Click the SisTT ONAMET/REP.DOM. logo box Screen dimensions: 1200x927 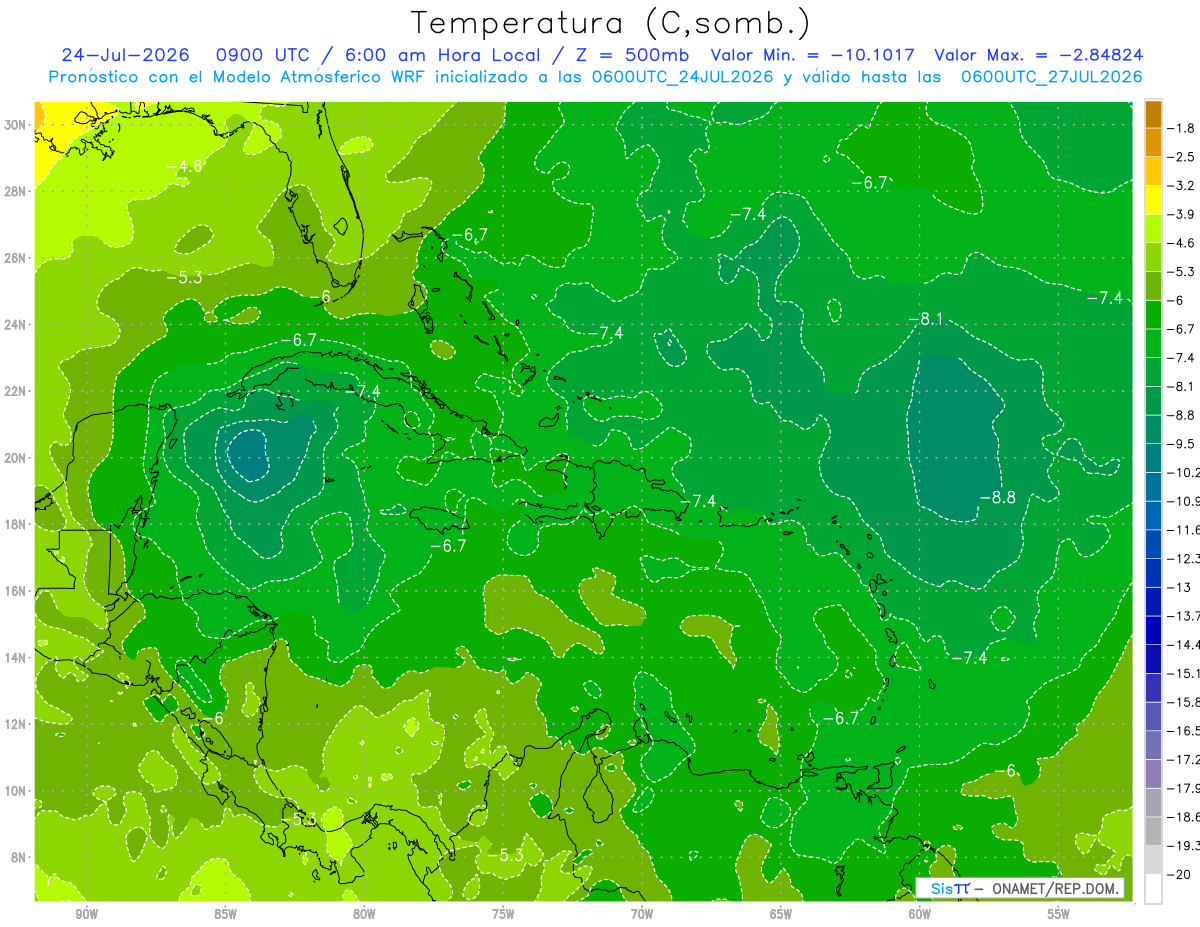click(1020, 888)
